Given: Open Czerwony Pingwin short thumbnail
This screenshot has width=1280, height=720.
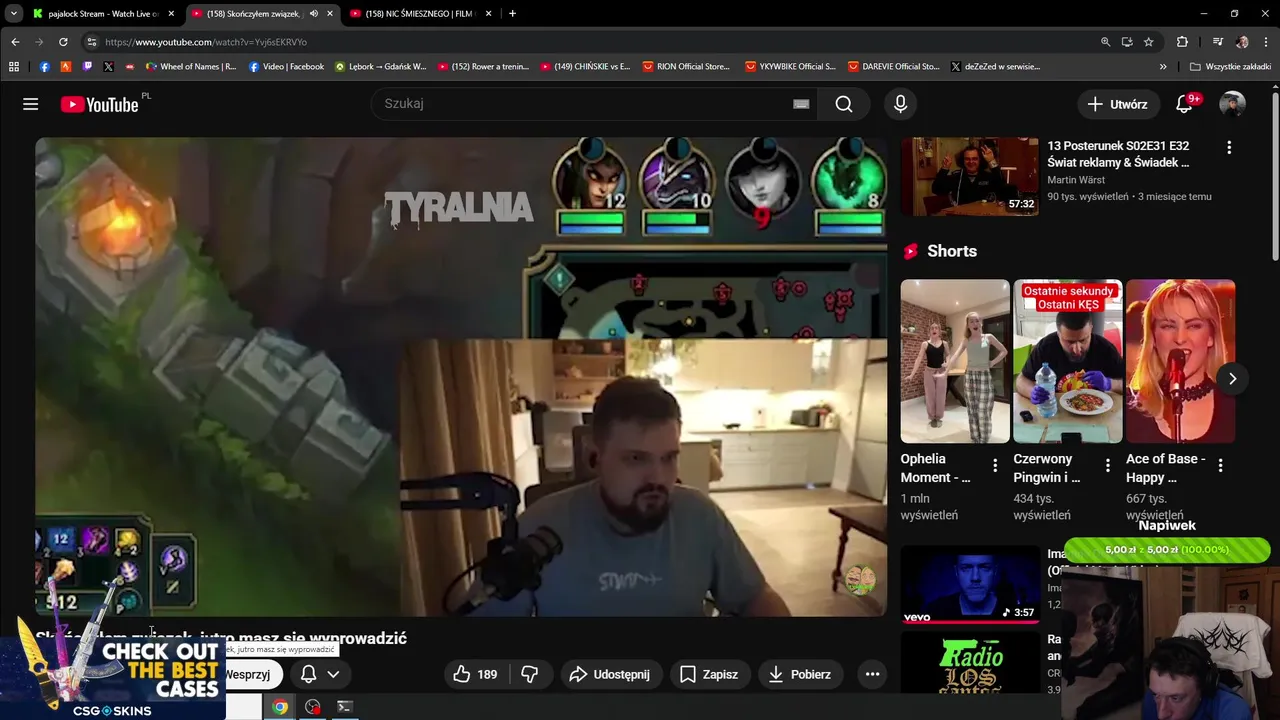Looking at the screenshot, I should 1068,361.
